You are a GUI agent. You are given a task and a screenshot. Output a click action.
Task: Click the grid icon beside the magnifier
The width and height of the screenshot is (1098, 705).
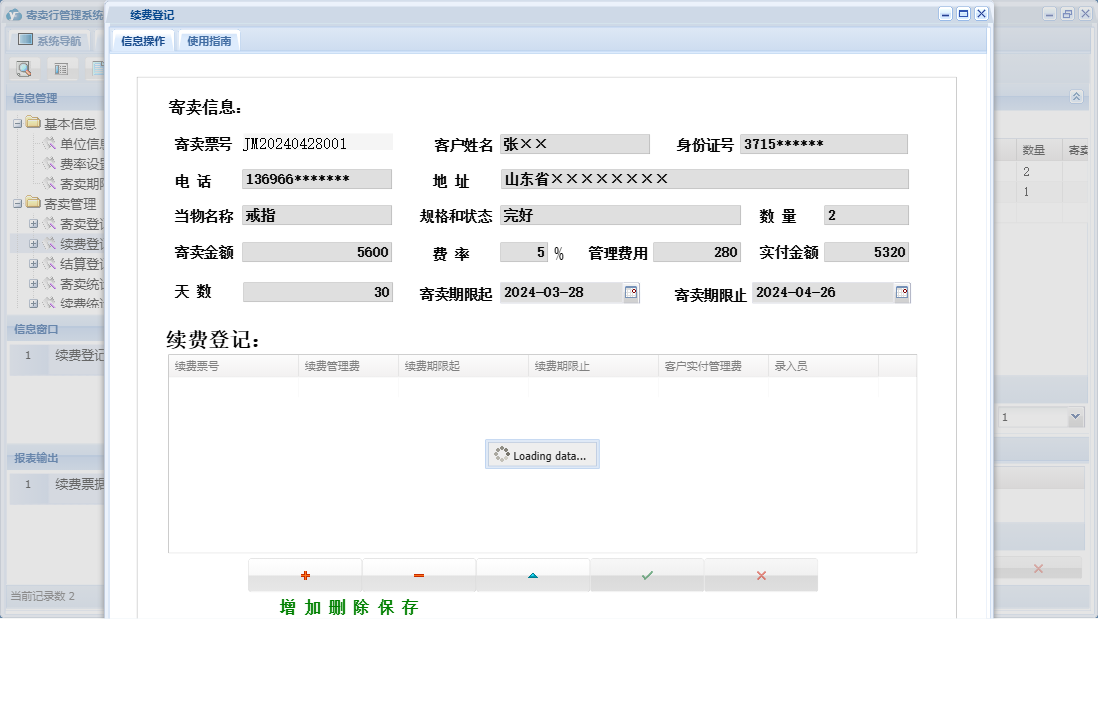click(62, 68)
